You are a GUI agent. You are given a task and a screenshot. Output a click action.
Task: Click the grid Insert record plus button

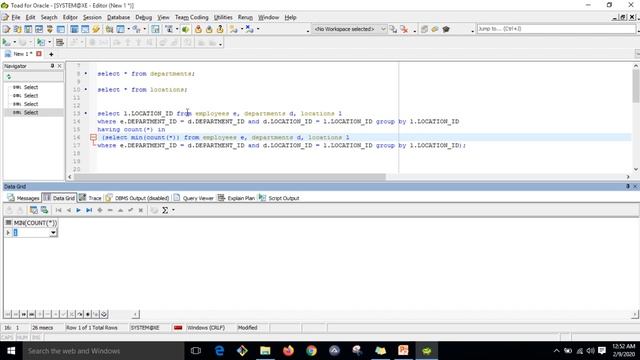100,210
